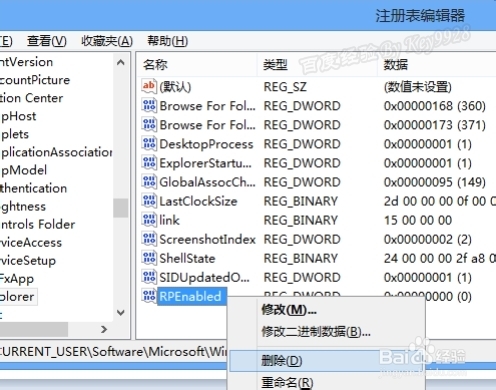Viewport: 496px width, 390px height.
Task: Select the RPEnabled value name
Action: (191, 296)
